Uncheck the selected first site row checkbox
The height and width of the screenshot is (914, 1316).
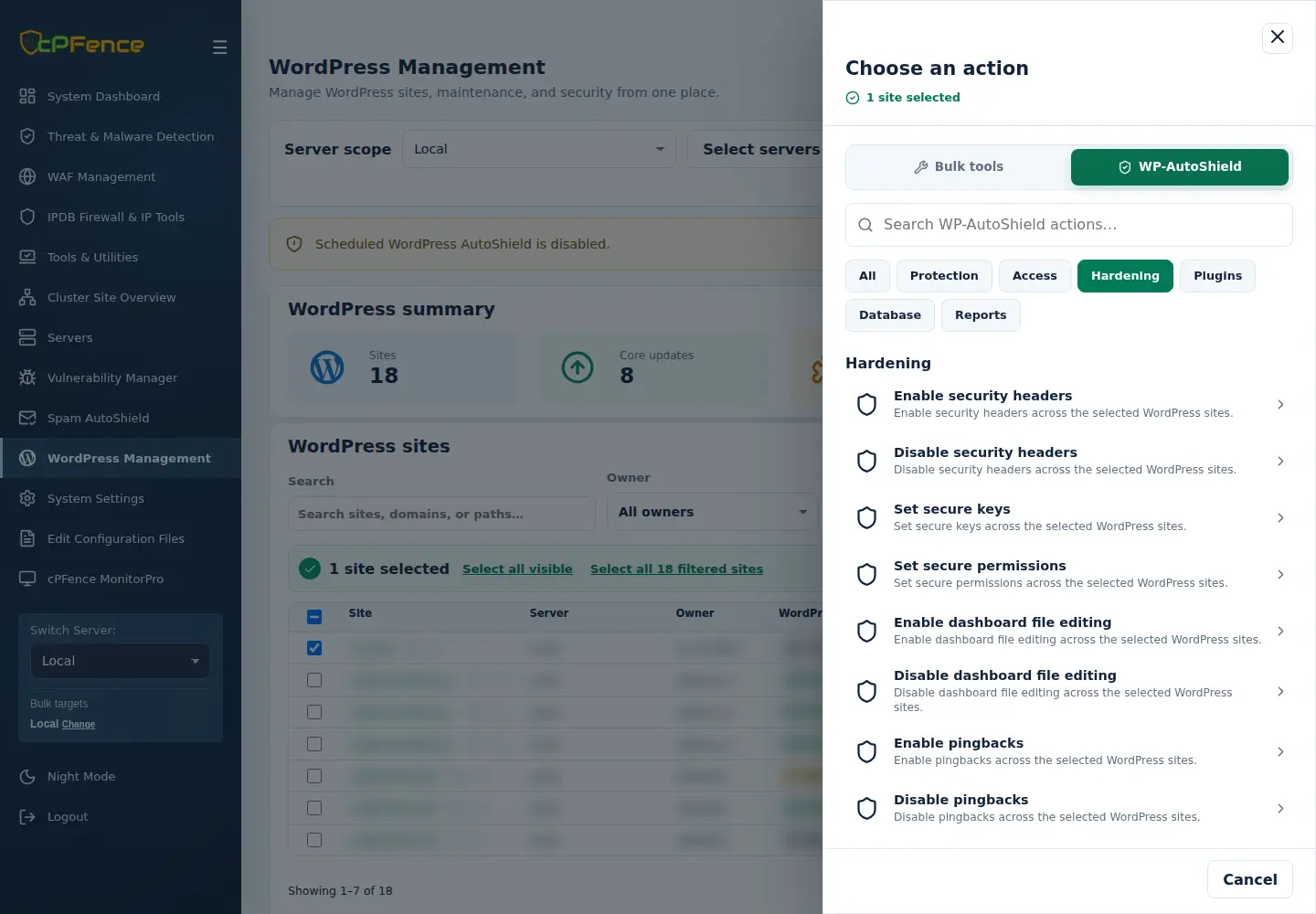pos(314,648)
